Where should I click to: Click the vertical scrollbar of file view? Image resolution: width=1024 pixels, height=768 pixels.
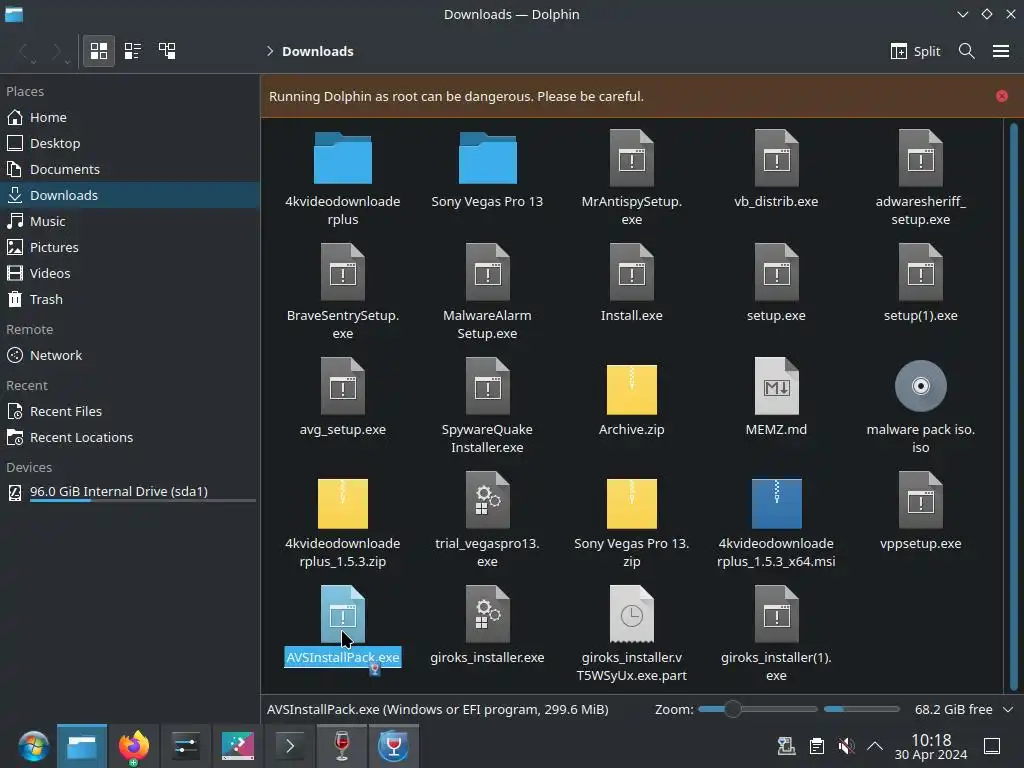coord(1014,406)
